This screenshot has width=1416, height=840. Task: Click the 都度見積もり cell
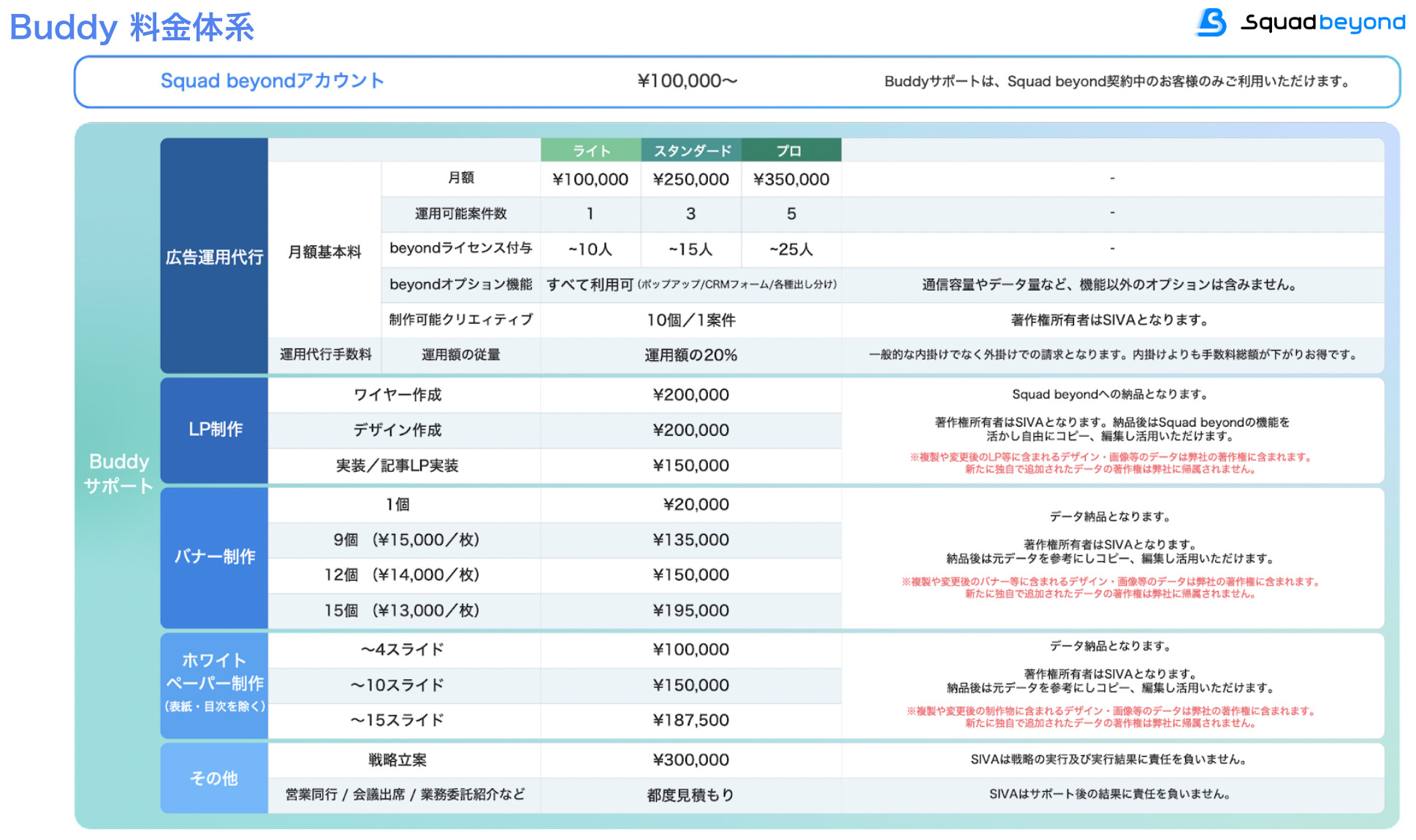coord(691,795)
